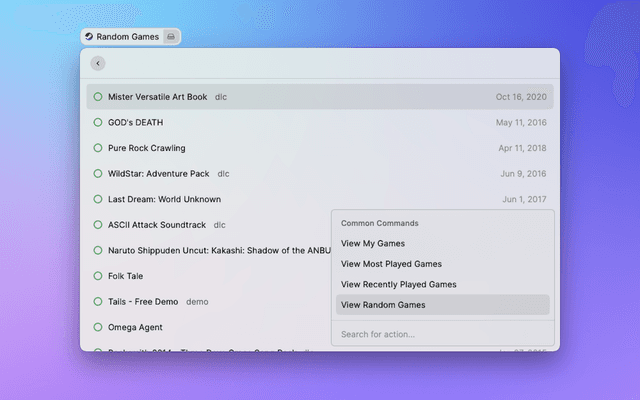Focus the Search for action field
This screenshot has height=400, width=640.
pos(440,334)
